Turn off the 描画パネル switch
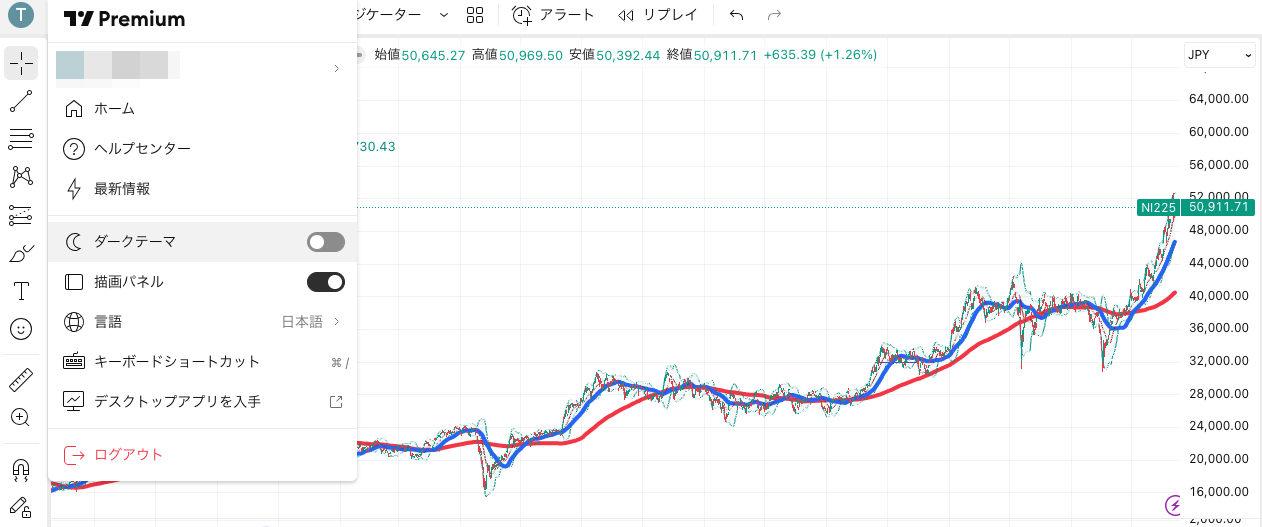1262x527 pixels. [x=325, y=282]
